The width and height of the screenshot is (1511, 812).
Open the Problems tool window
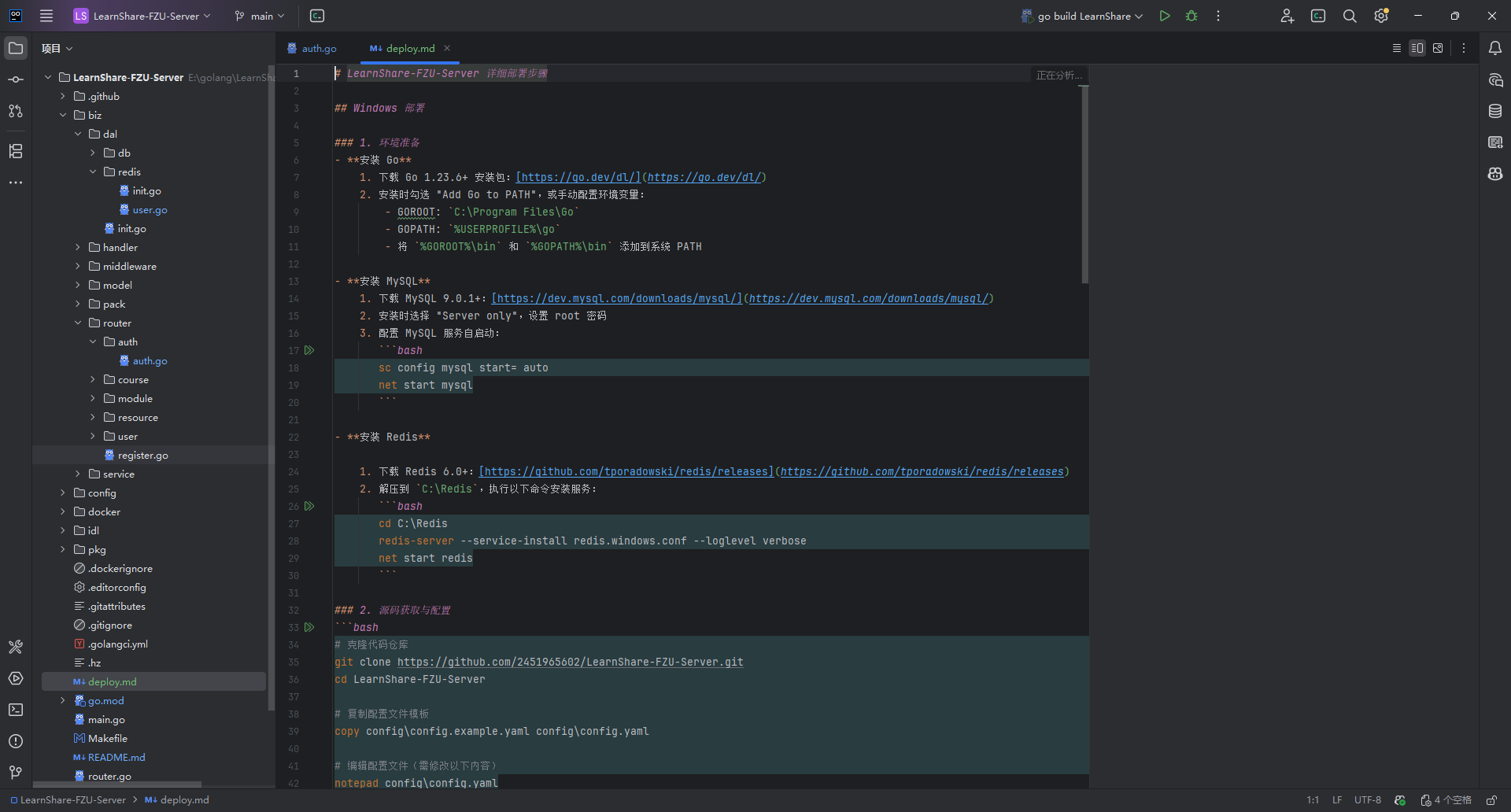16,741
